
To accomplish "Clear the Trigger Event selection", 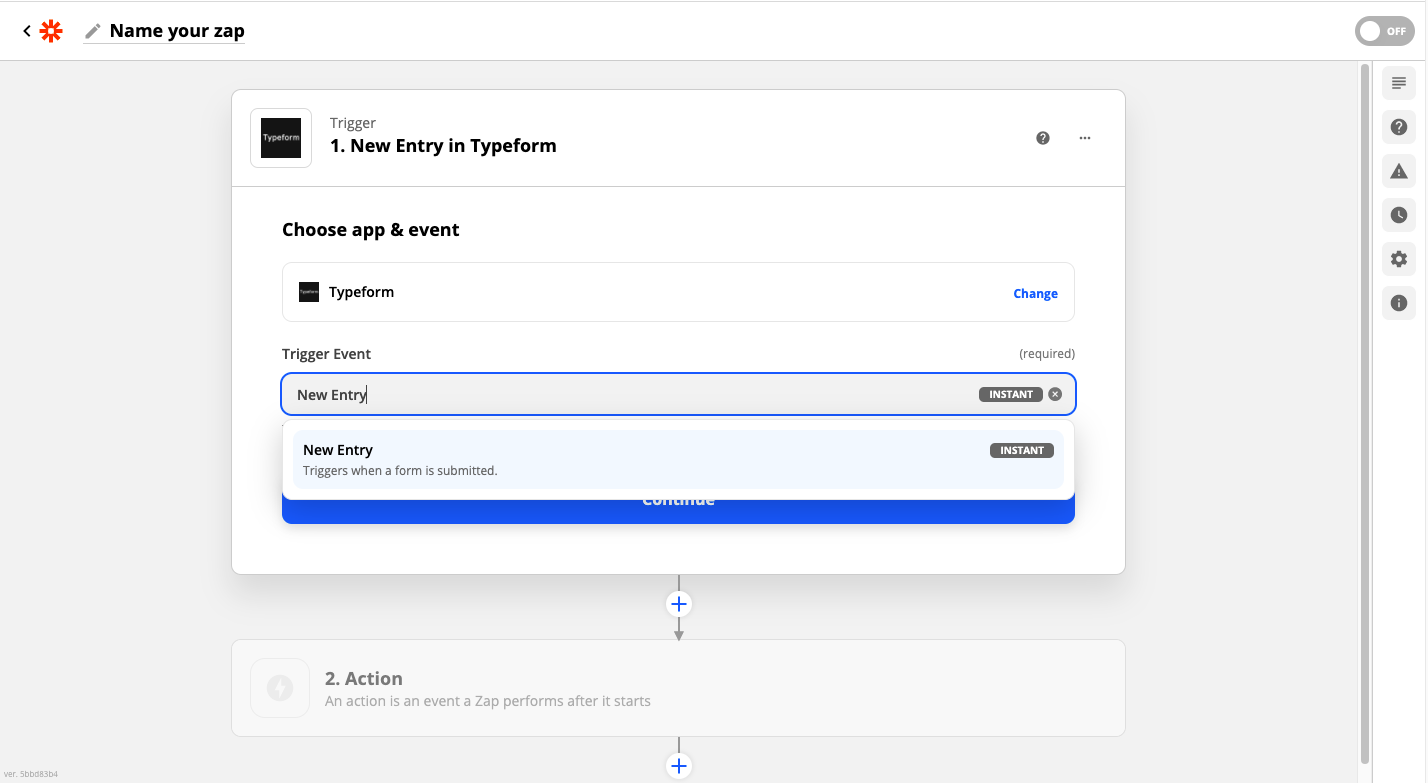I will pyautogui.click(x=1055, y=394).
